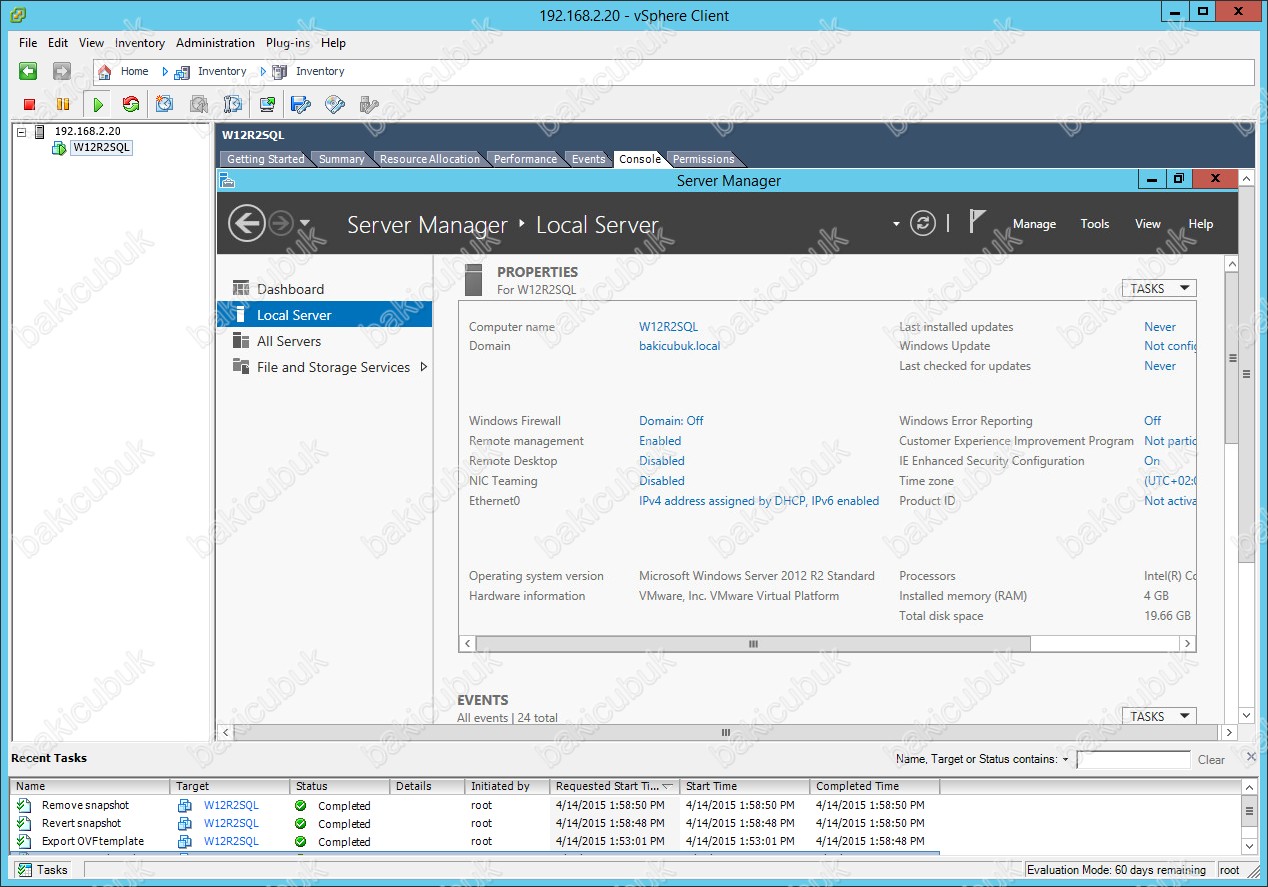Click the Remove snapshot task row icon
Image resolution: width=1268 pixels, height=887 pixels.
[x=24, y=805]
